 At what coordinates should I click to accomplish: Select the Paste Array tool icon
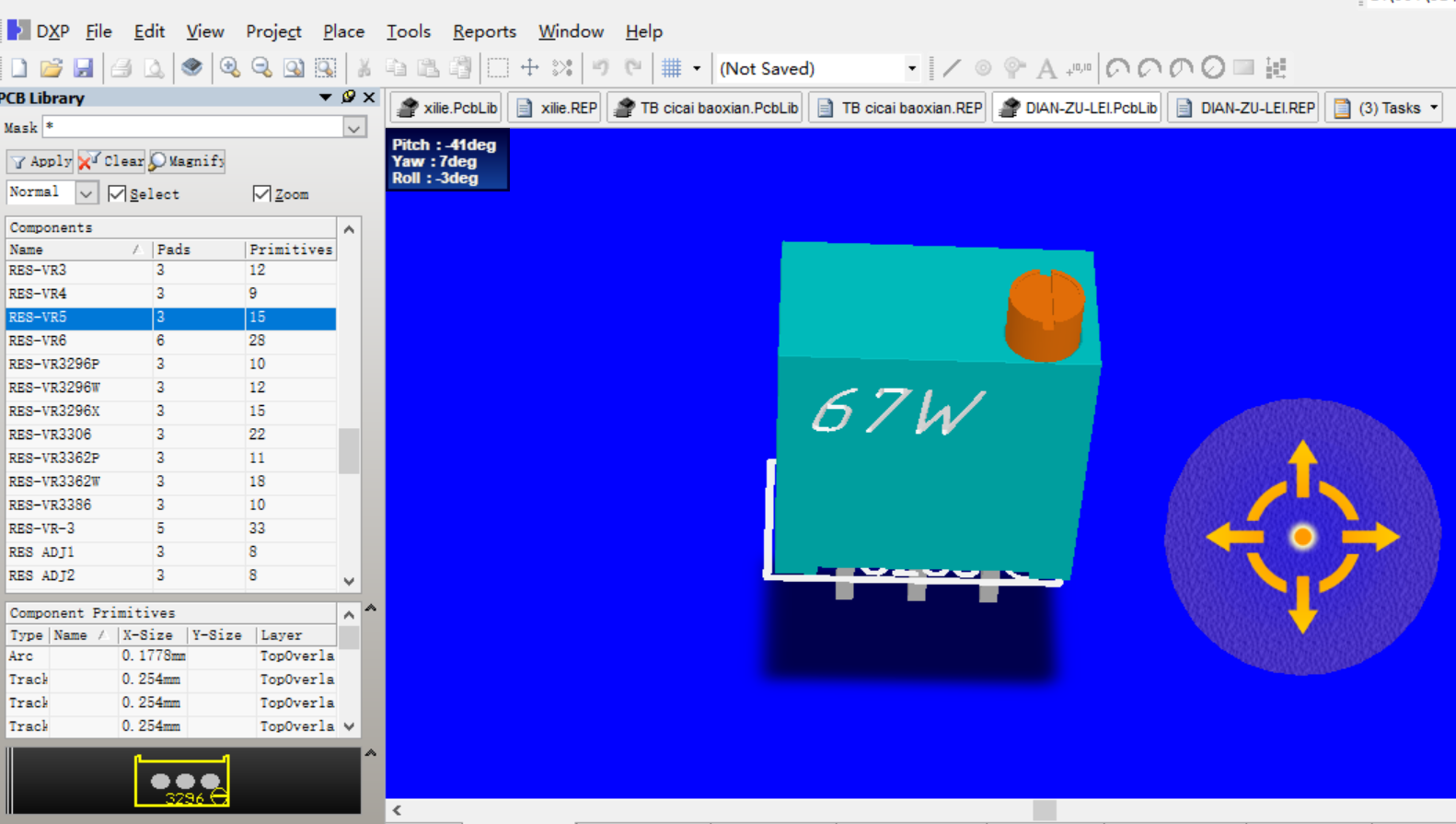(1277, 68)
